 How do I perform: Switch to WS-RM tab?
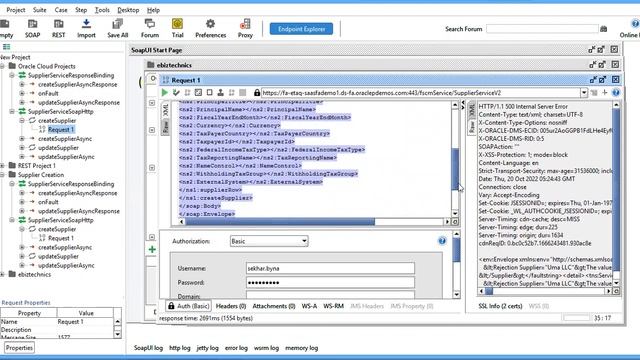pos(333,306)
